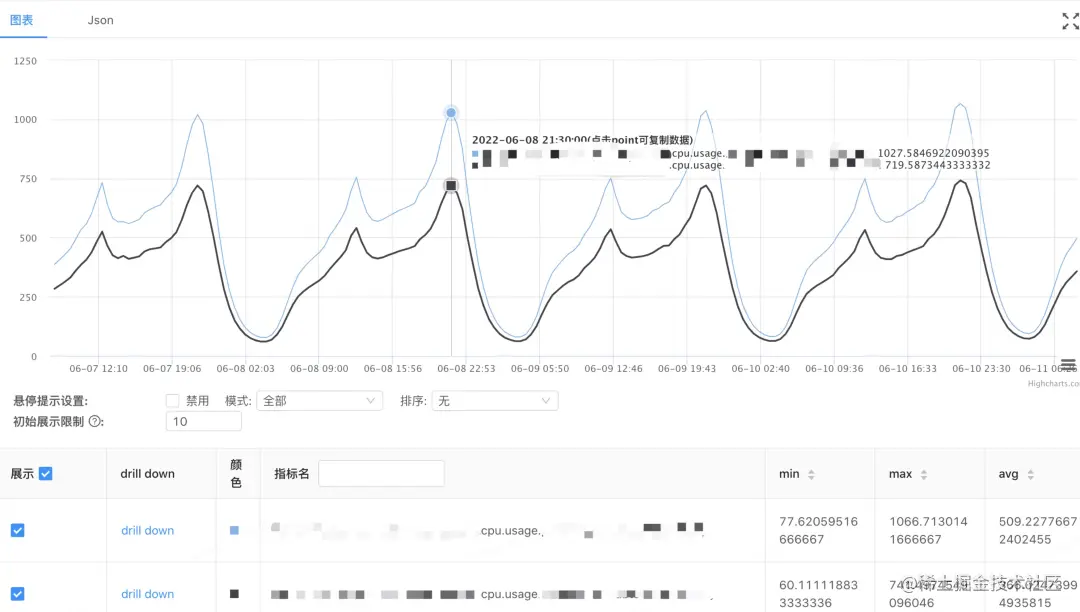Click the blue color swatch in the first row
This screenshot has height=612, width=1080.
pos(235,530)
